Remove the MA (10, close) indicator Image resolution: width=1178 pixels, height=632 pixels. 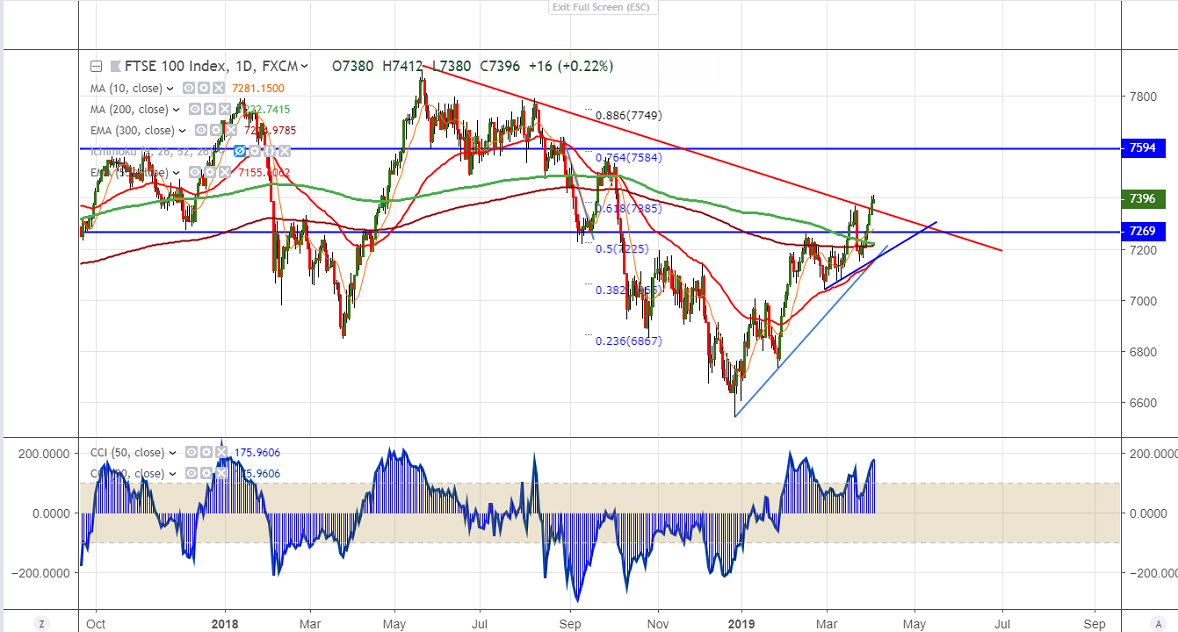pyautogui.click(x=219, y=88)
